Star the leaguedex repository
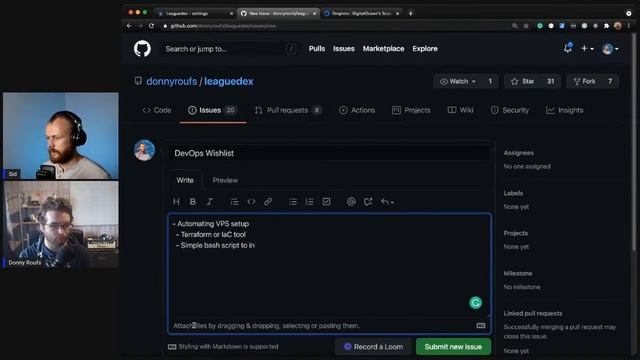 pos(522,82)
